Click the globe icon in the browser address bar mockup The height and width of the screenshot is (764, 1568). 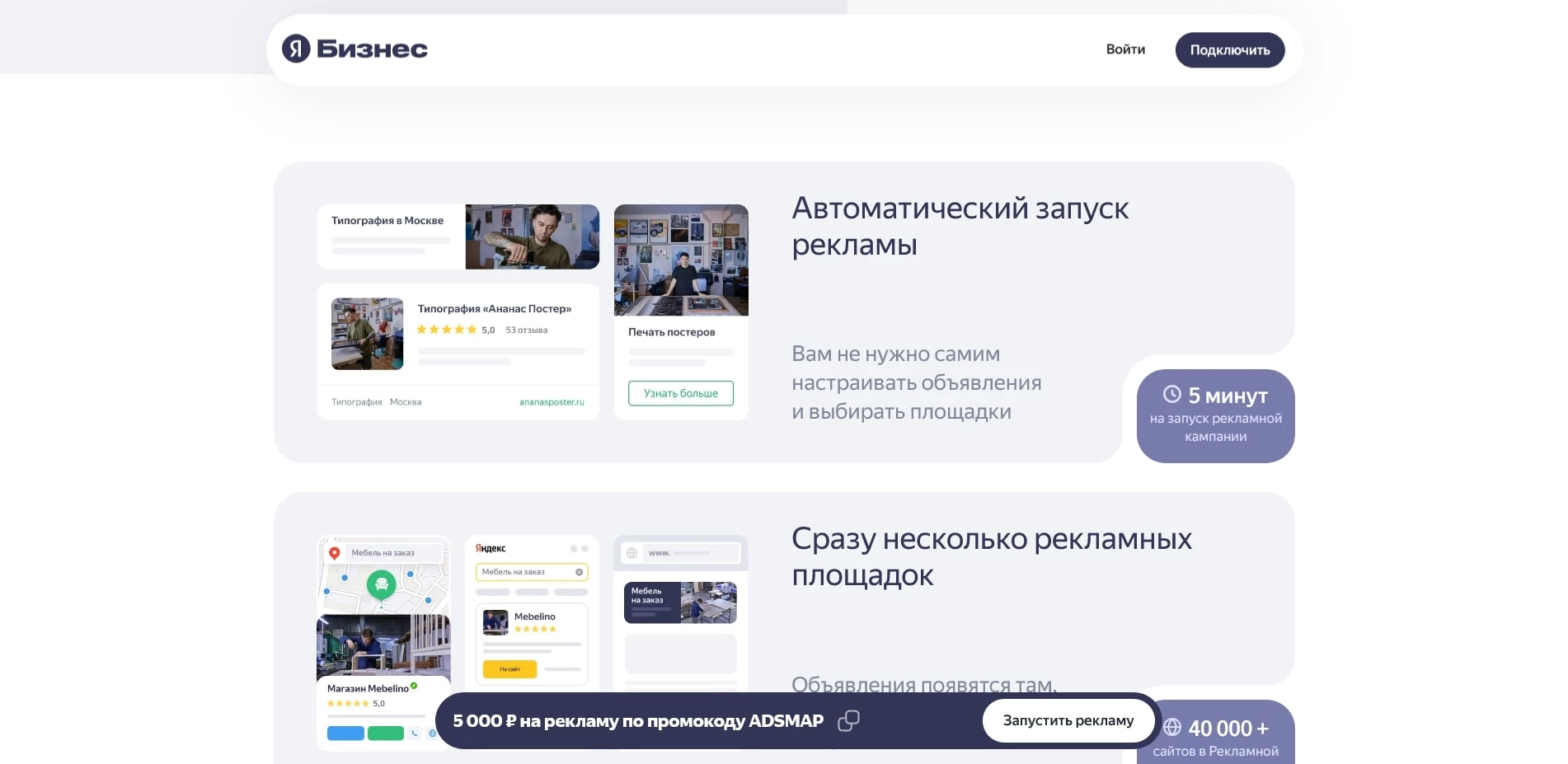pos(630,553)
